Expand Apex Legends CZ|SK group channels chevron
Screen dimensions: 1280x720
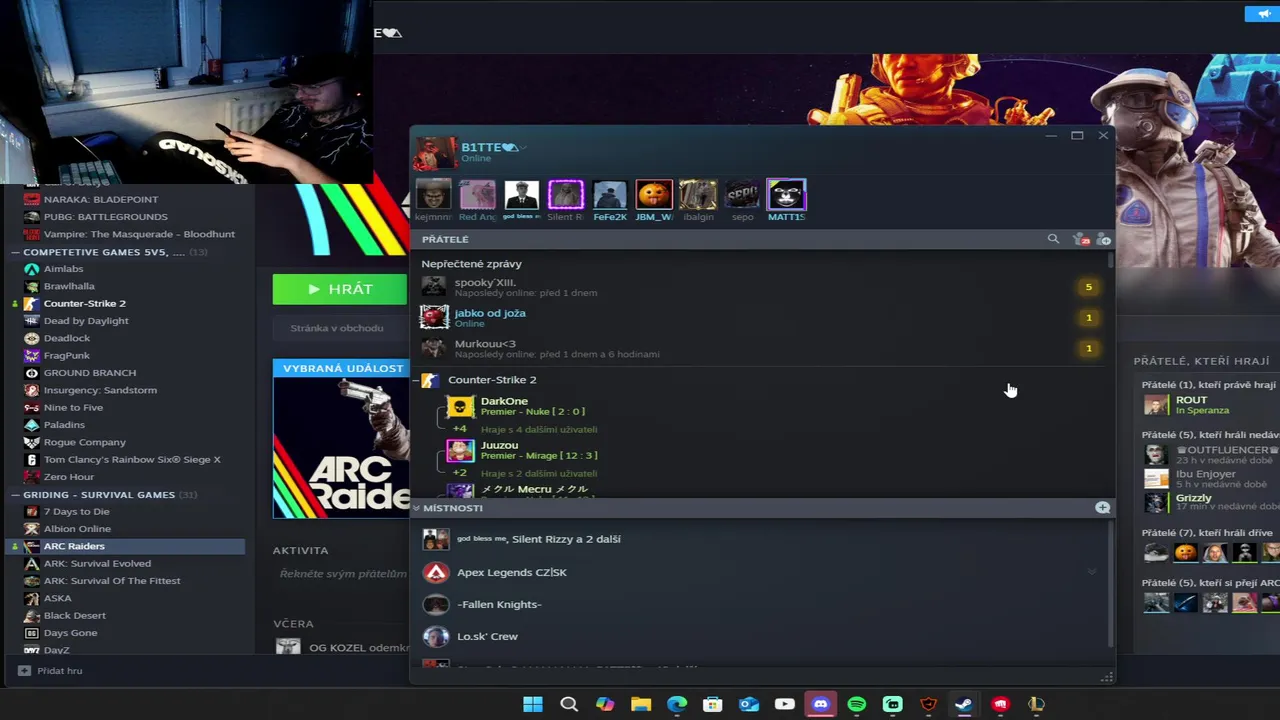tap(1091, 572)
